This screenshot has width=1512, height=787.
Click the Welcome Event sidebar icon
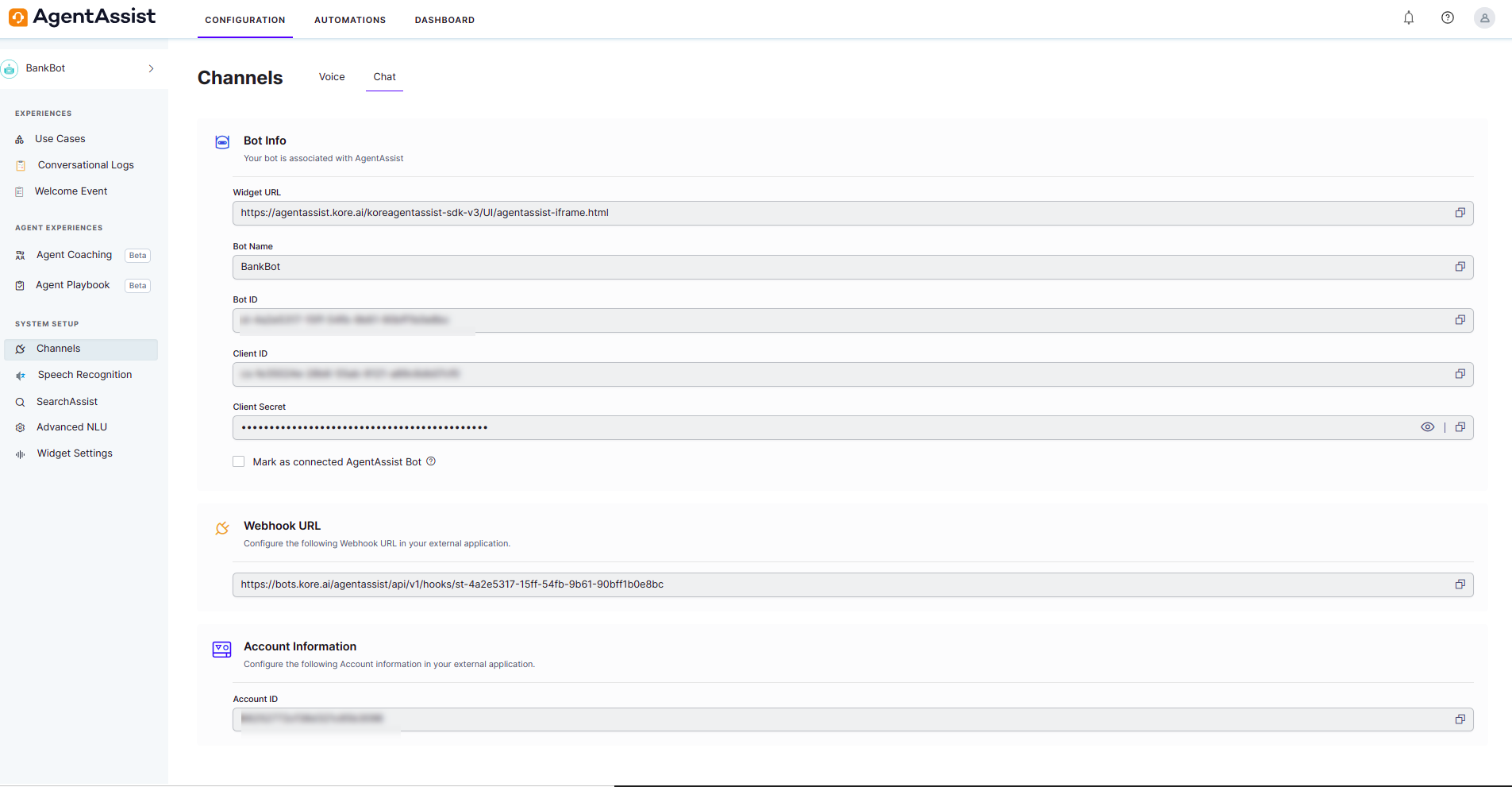tap(20, 191)
